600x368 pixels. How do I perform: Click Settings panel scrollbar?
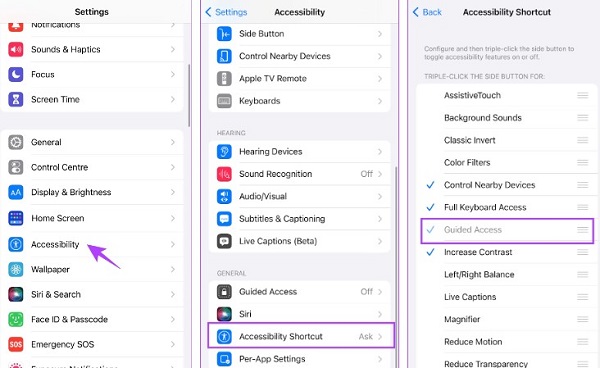(189, 96)
